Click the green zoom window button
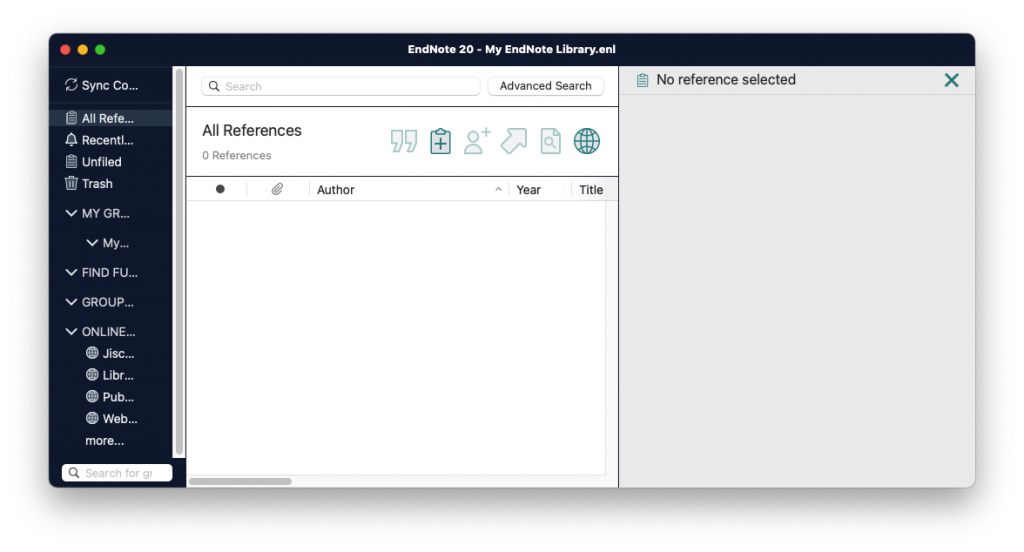The height and width of the screenshot is (552, 1024). (x=100, y=50)
